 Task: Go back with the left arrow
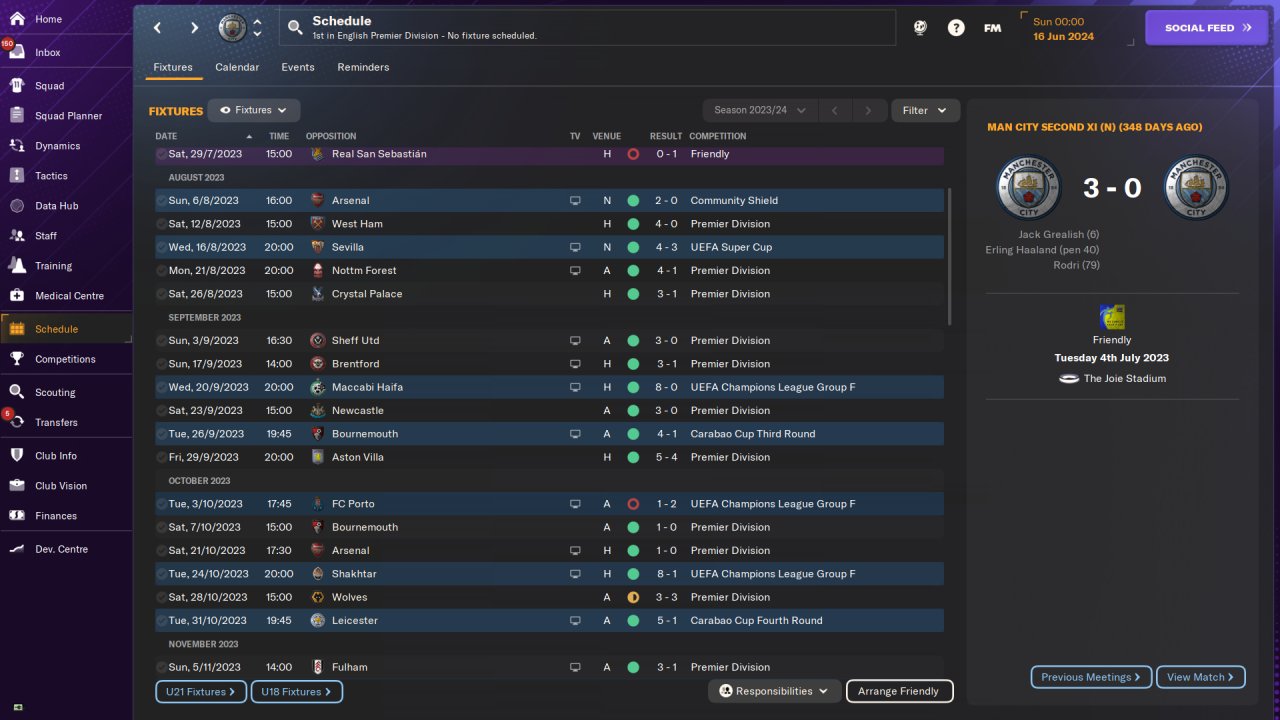click(x=157, y=28)
